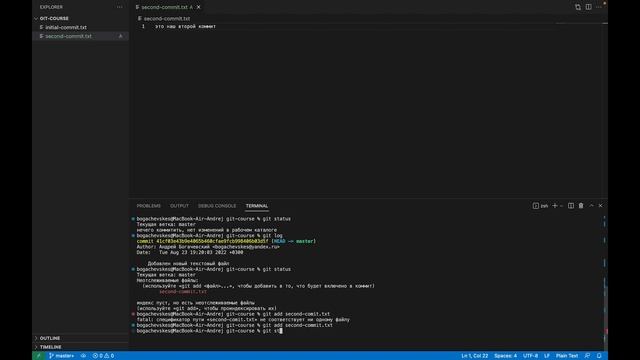The height and width of the screenshot is (360, 640).
Task: Click the second-commit.txt breadcrumb
Action: 167,18
